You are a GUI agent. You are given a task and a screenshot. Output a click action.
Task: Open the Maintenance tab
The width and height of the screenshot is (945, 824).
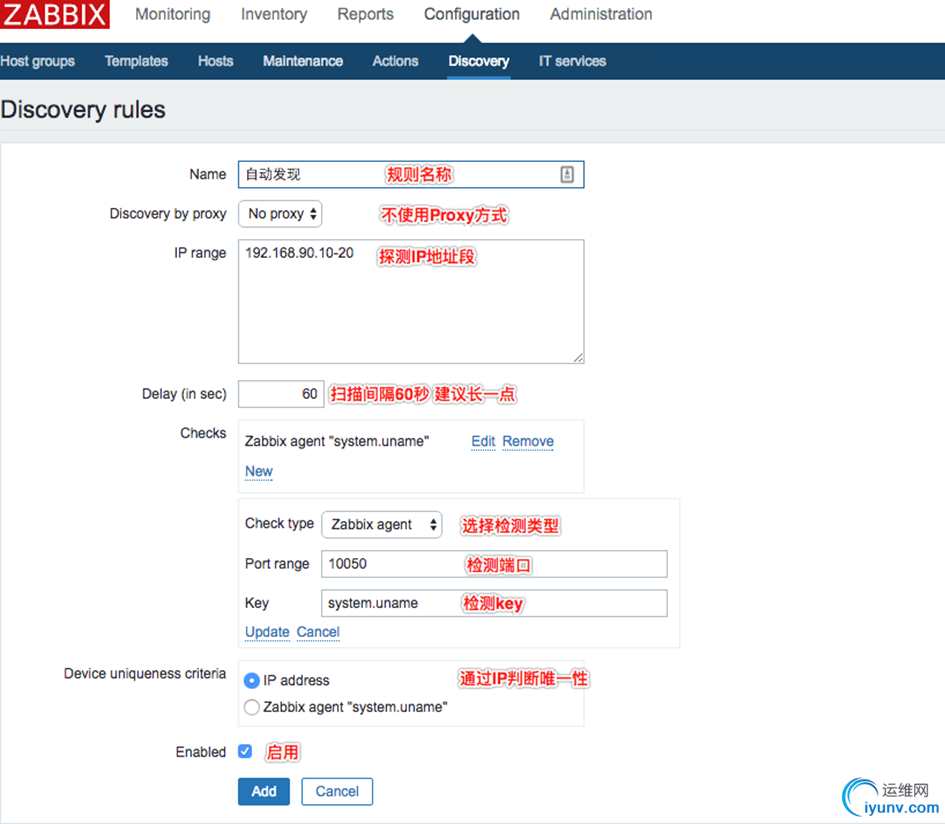(x=303, y=61)
